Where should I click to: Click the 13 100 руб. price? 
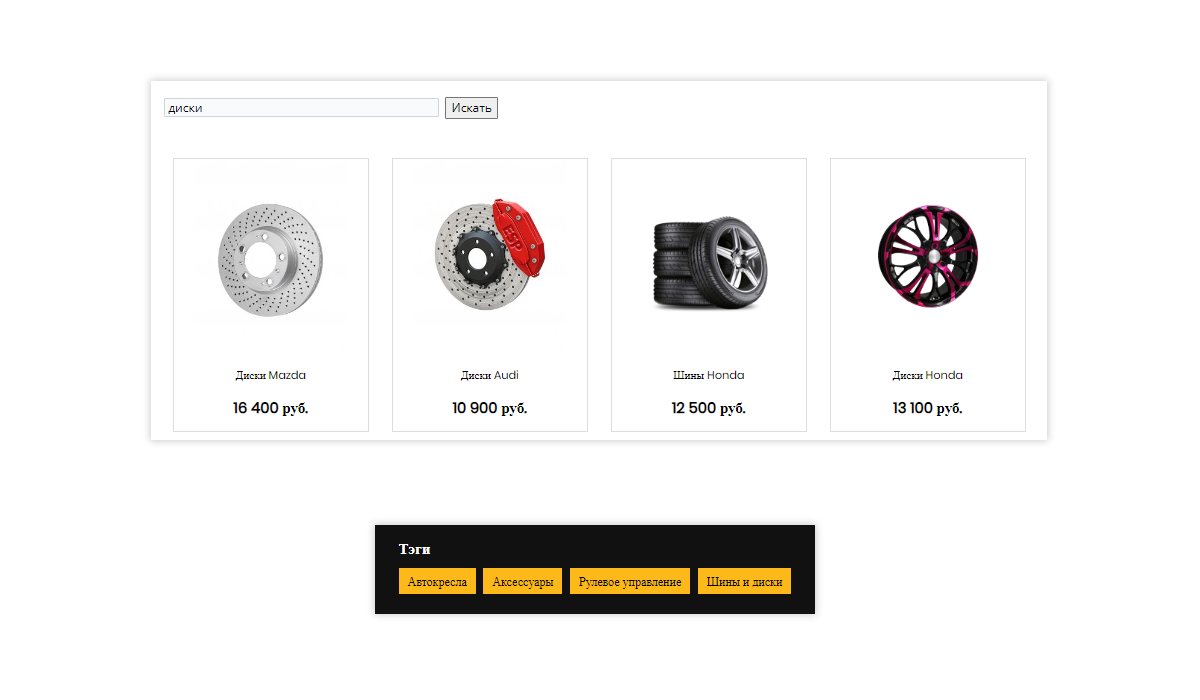(928, 408)
